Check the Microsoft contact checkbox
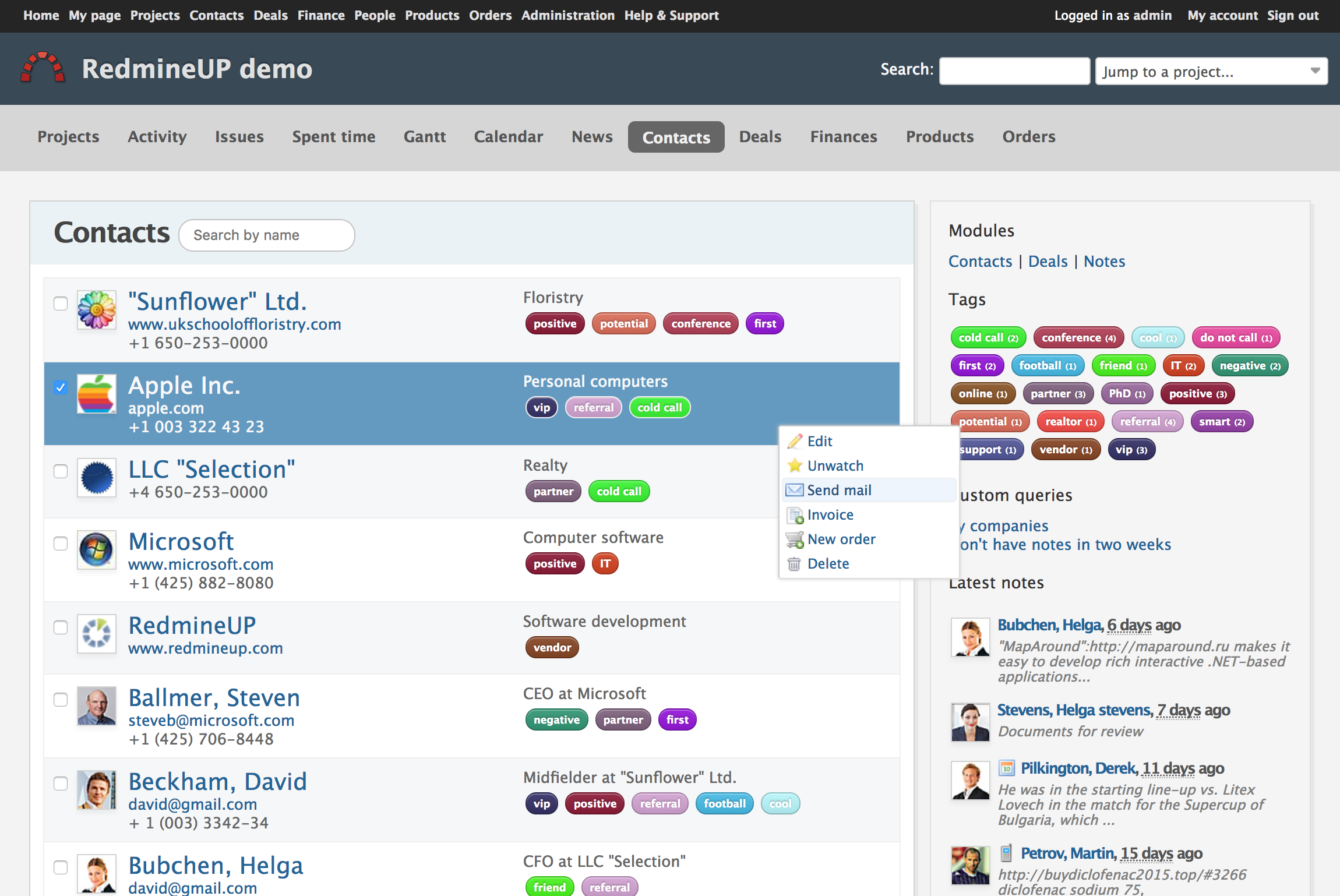The image size is (1340, 896). tap(60, 544)
